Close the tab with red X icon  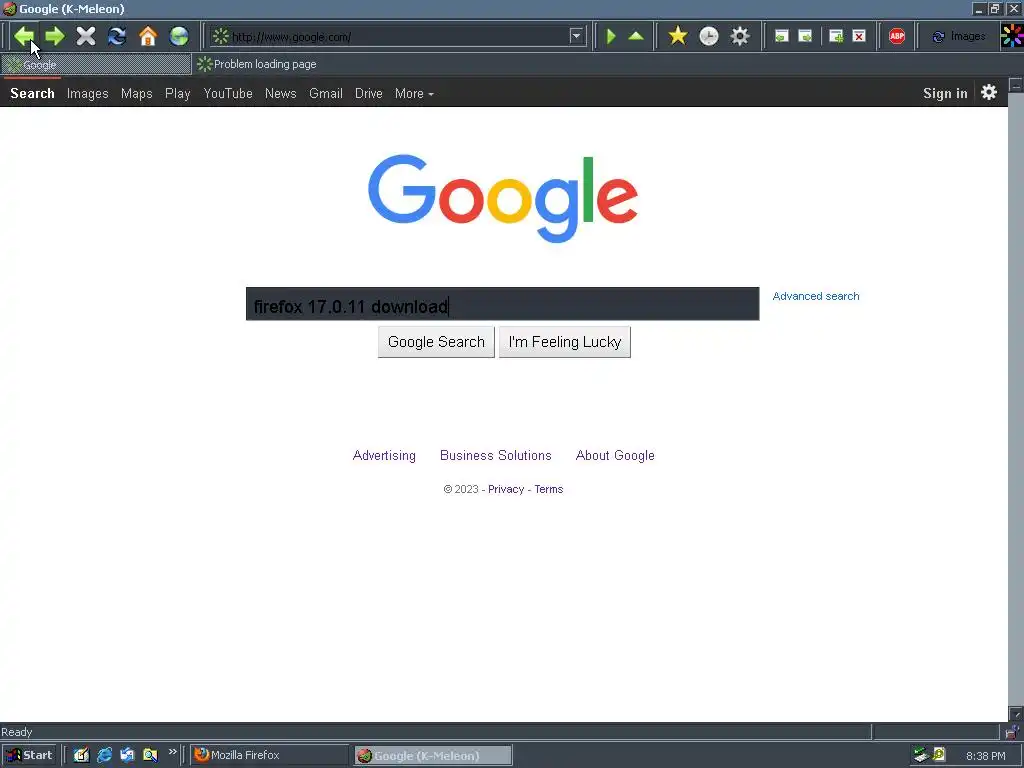point(859,36)
